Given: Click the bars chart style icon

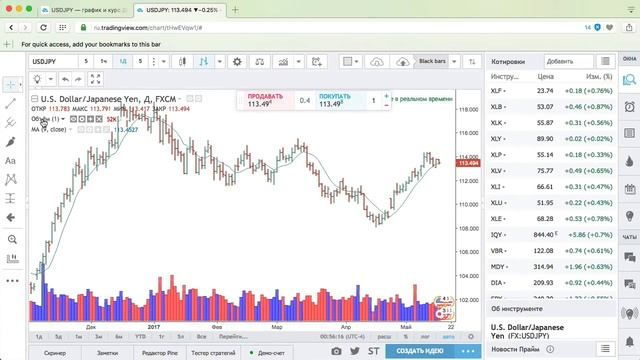Looking at the screenshot, I should click(204, 62).
